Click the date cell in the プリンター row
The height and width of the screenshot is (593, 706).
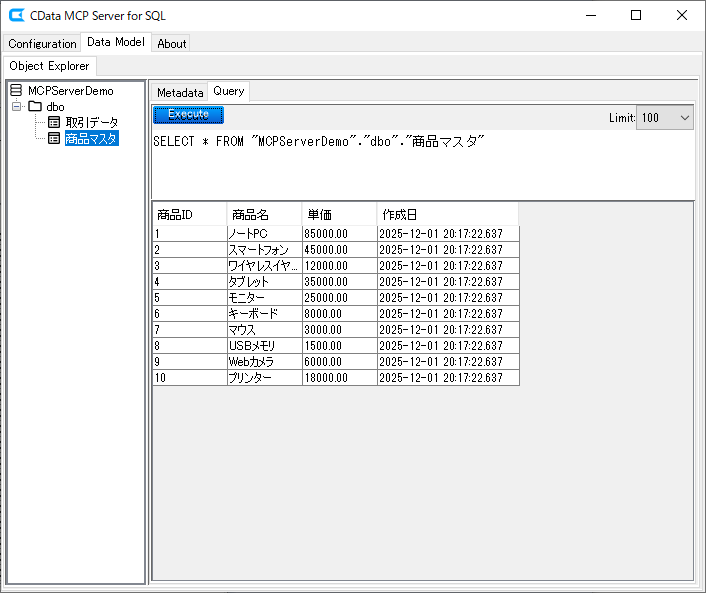point(448,378)
